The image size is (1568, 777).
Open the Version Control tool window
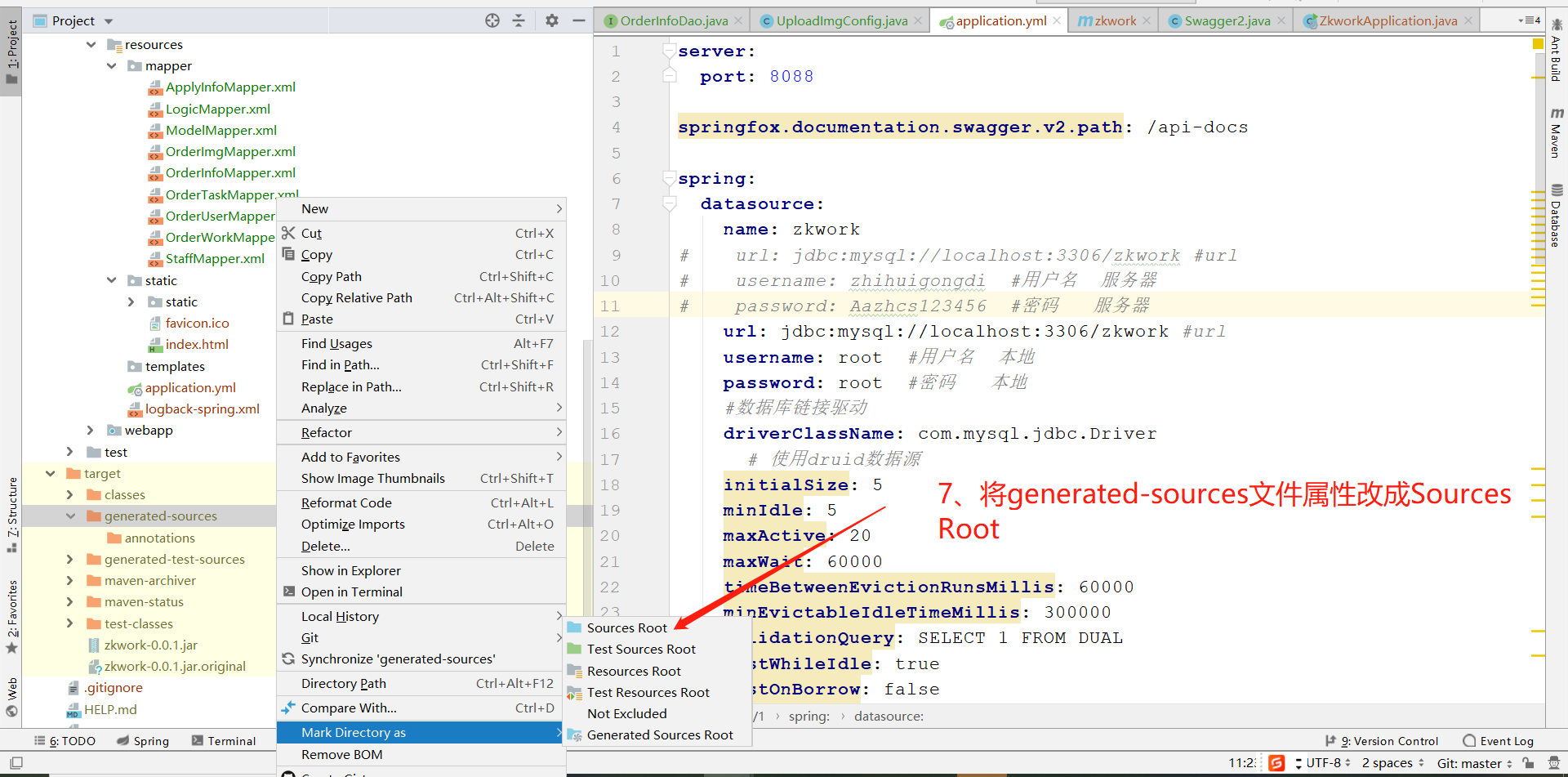click(1382, 741)
